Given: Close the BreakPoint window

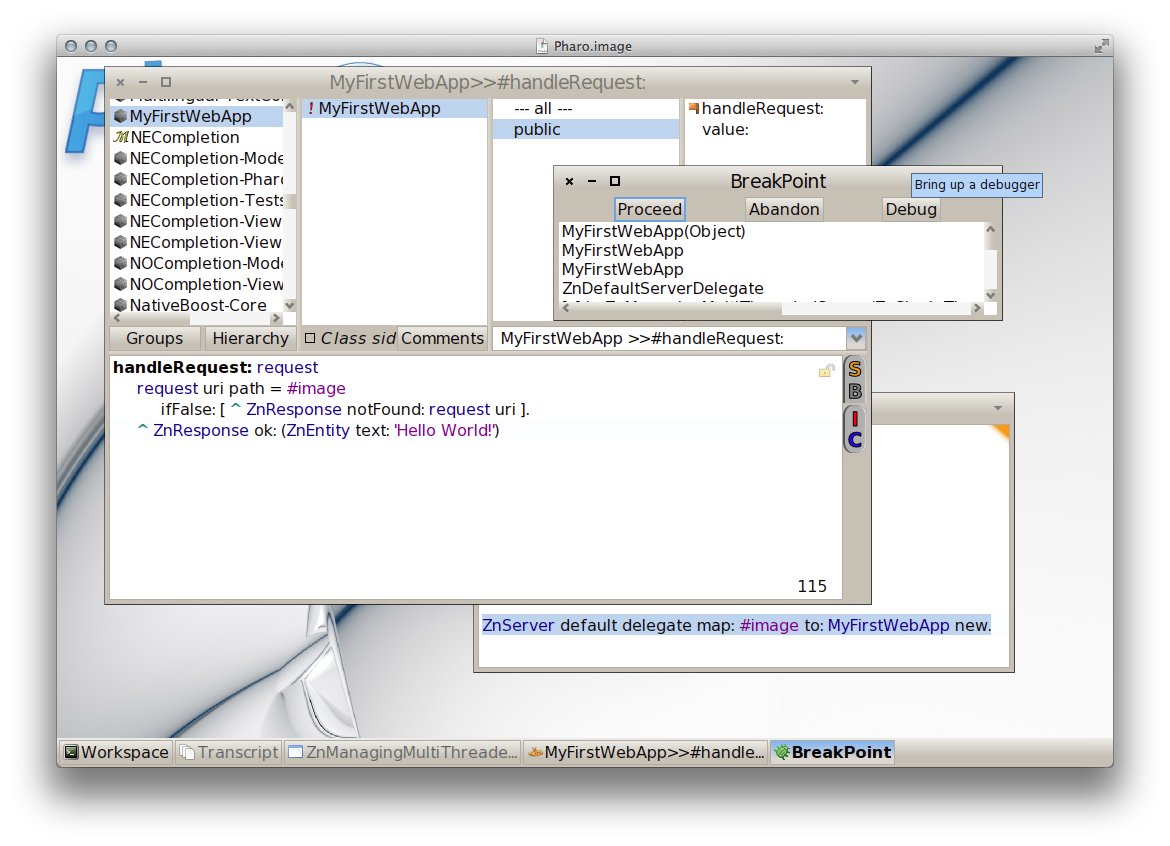Looking at the screenshot, I should pos(569,181).
